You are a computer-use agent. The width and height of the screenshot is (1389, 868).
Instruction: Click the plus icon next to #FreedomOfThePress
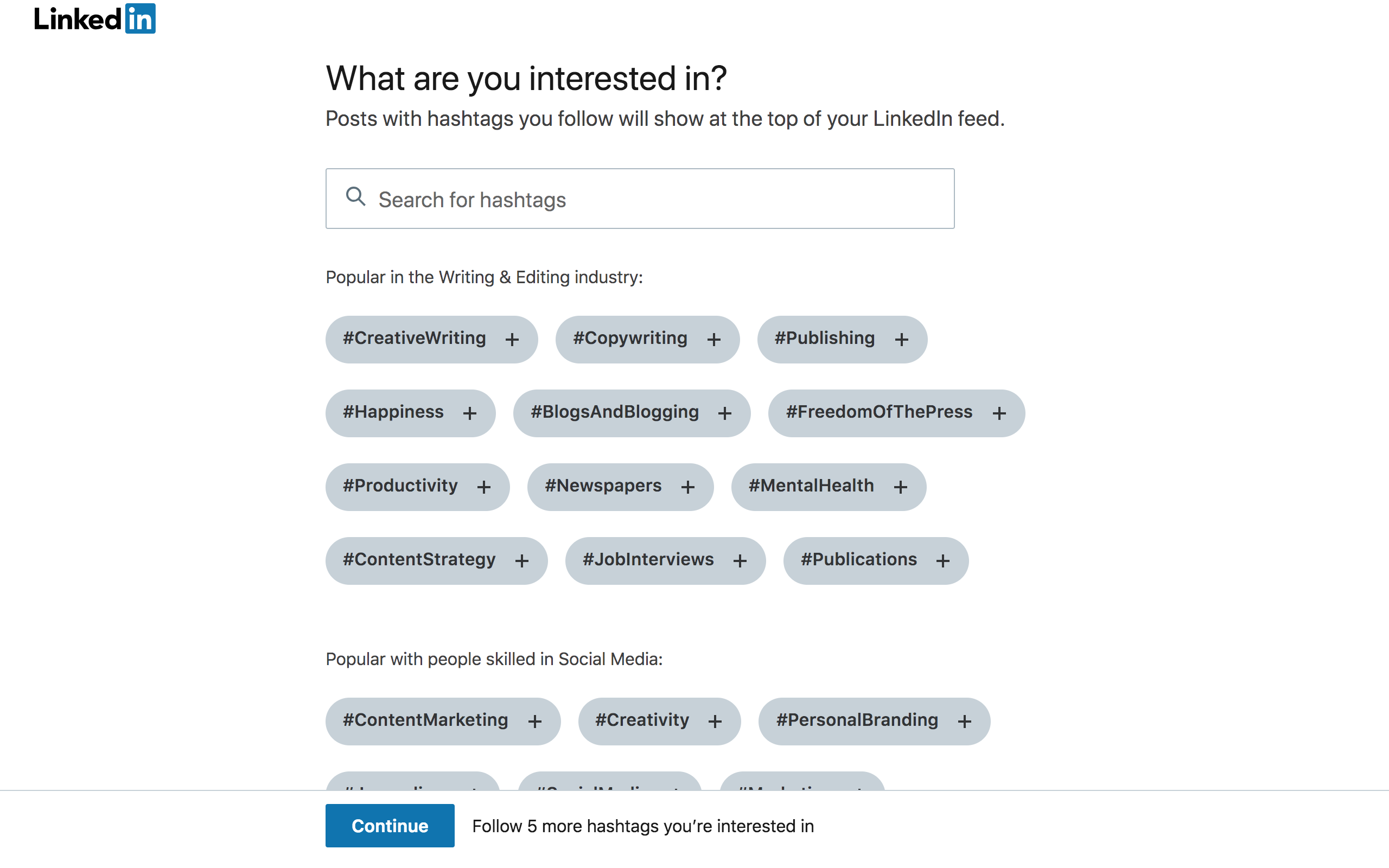pos(999,413)
